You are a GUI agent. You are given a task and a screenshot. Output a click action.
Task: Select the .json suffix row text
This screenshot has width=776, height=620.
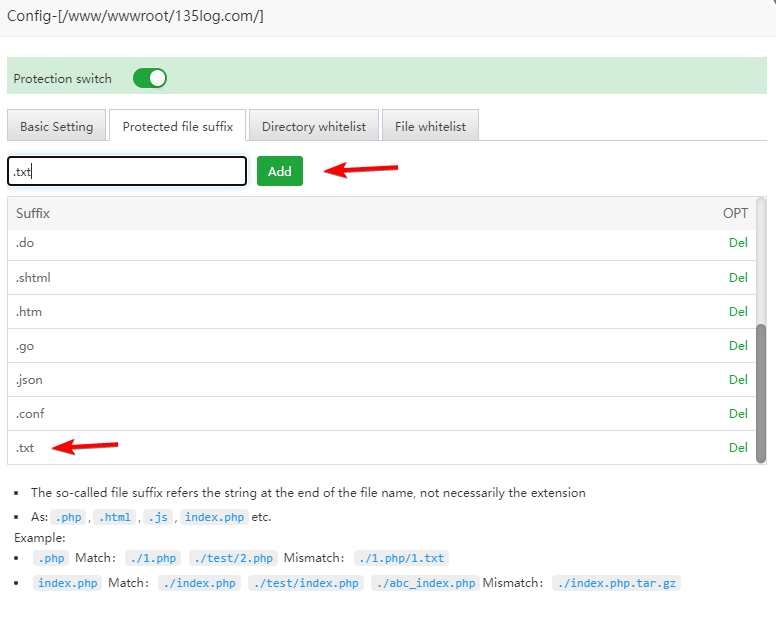click(29, 380)
